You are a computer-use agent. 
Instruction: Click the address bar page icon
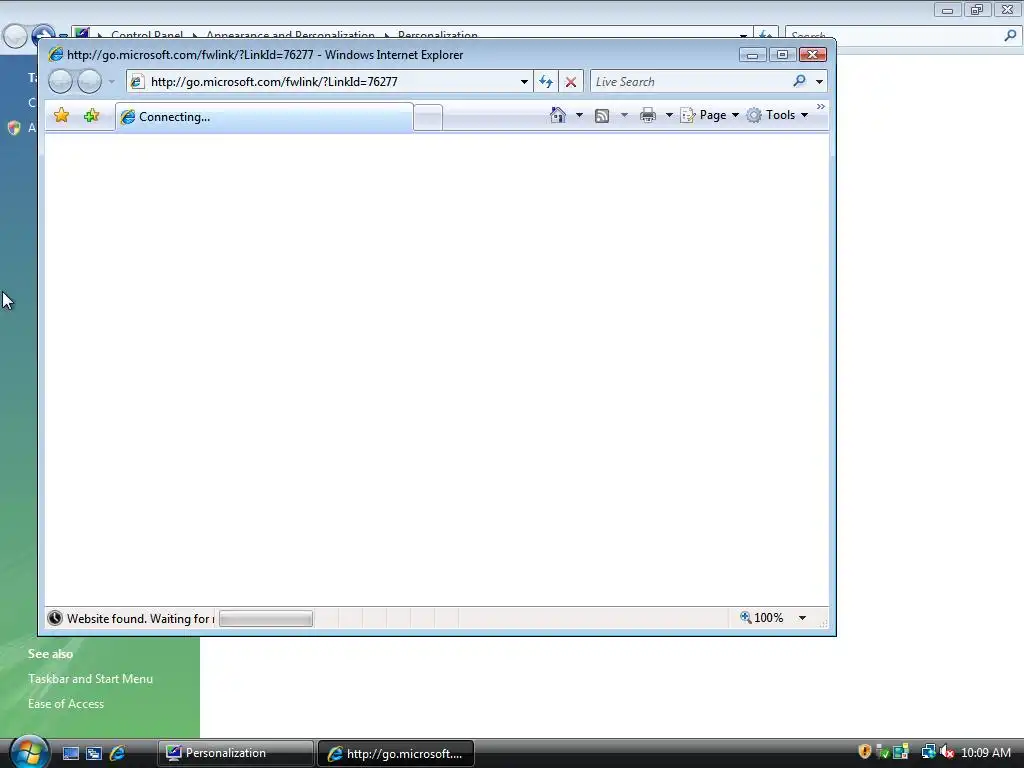pyautogui.click(x=136, y=82)
